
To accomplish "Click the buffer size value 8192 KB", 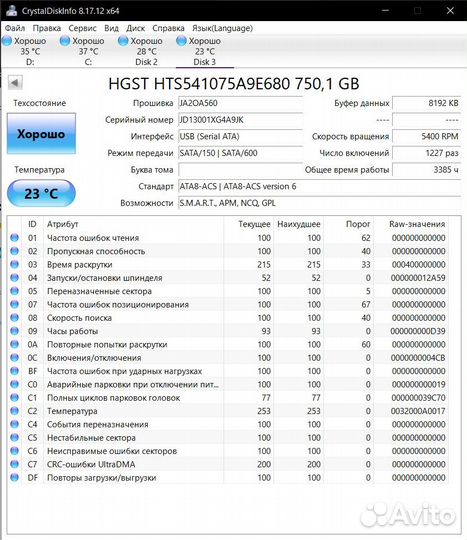I will [x=426, y=103].
